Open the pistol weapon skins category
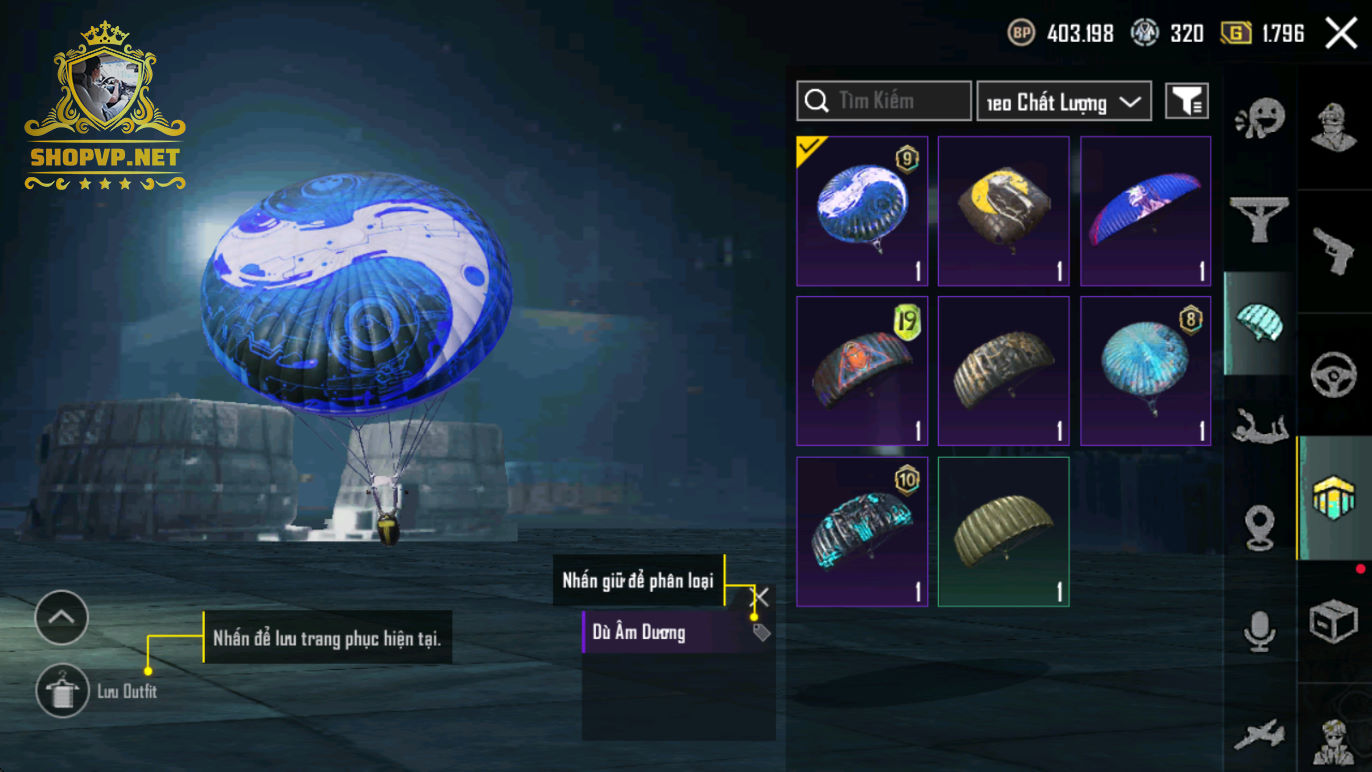 pos(1334,250)
